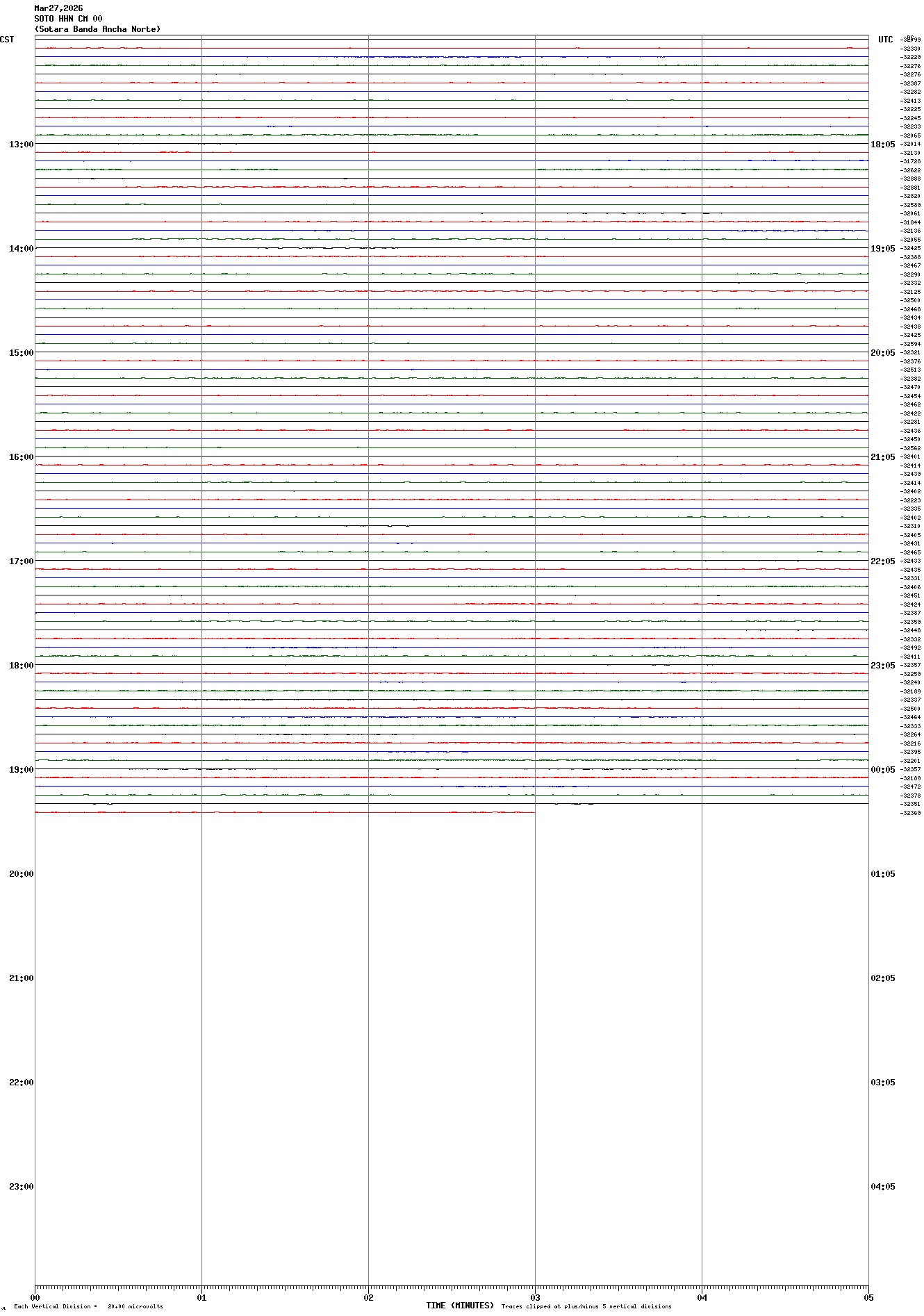Click the Sotara Banda Ancha Norte subtitle
Viewport: 924px width, 1316px height.
pyautogui.click(x=97, y=29)
